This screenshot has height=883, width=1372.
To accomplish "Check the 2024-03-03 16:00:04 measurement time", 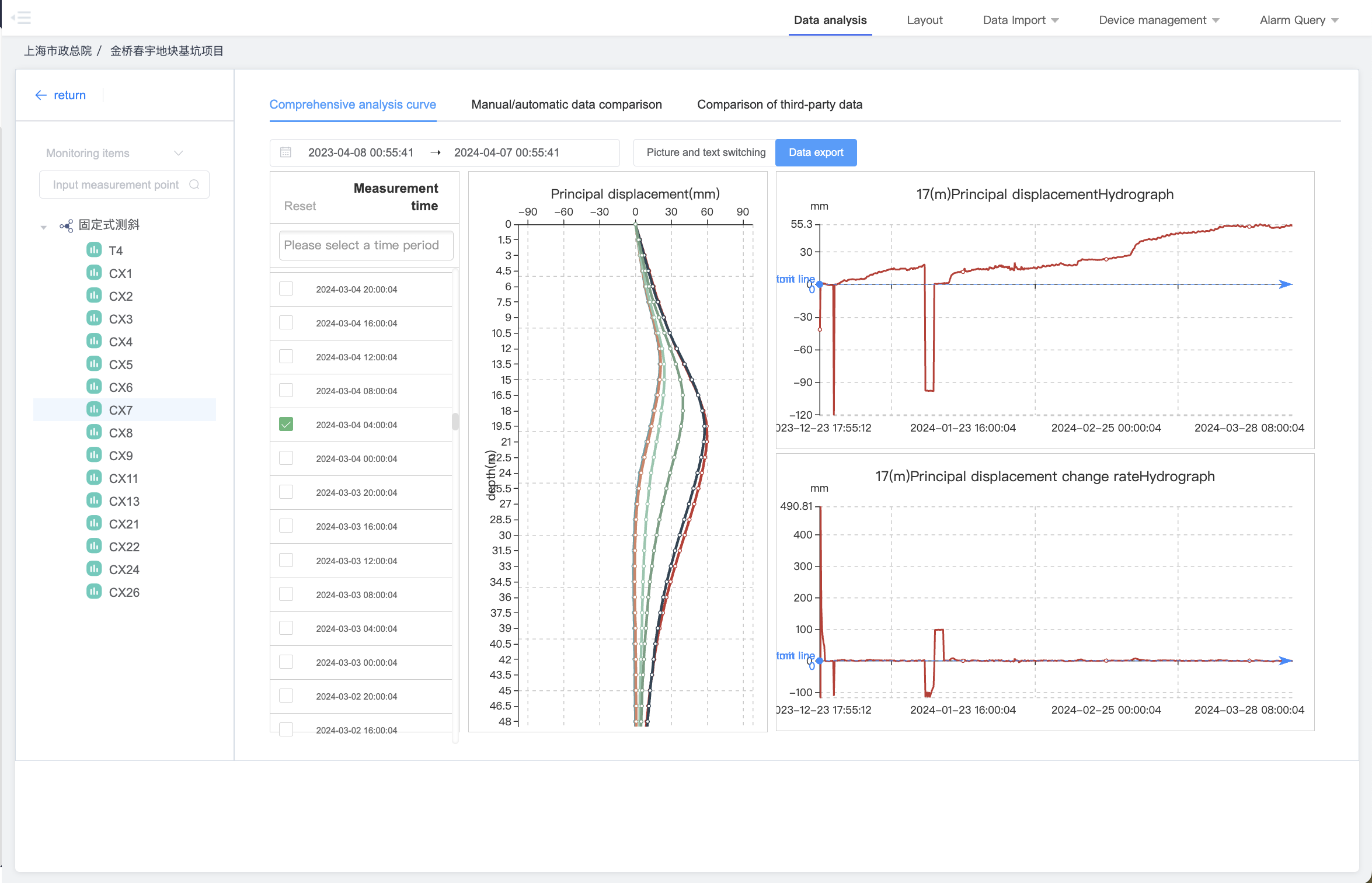I will pos(286,526).
